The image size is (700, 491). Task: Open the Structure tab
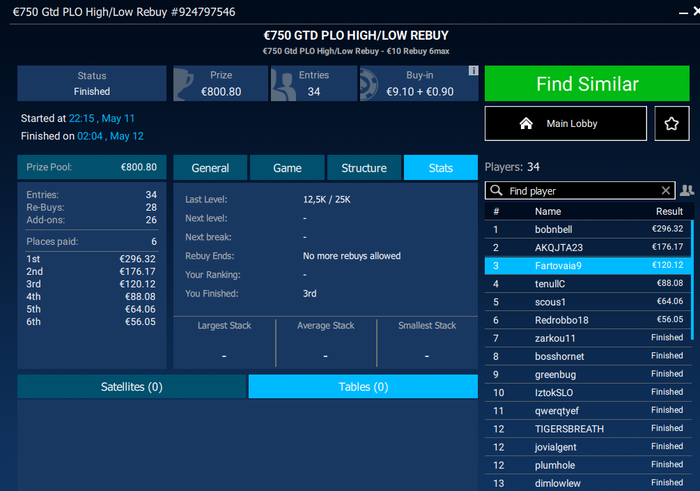364,168
